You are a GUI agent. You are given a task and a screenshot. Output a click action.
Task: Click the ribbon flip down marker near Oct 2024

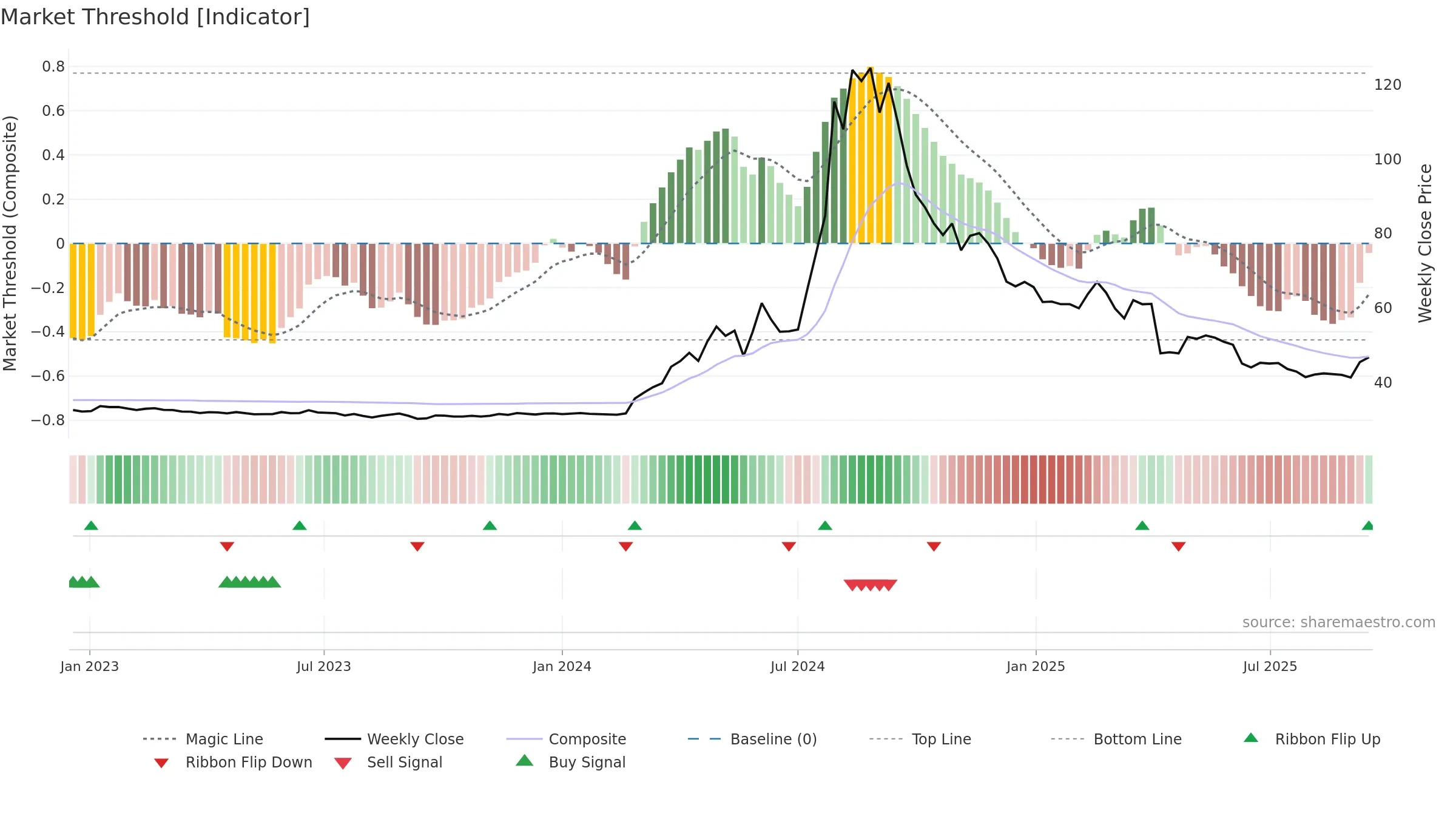[x=934, y=547]
